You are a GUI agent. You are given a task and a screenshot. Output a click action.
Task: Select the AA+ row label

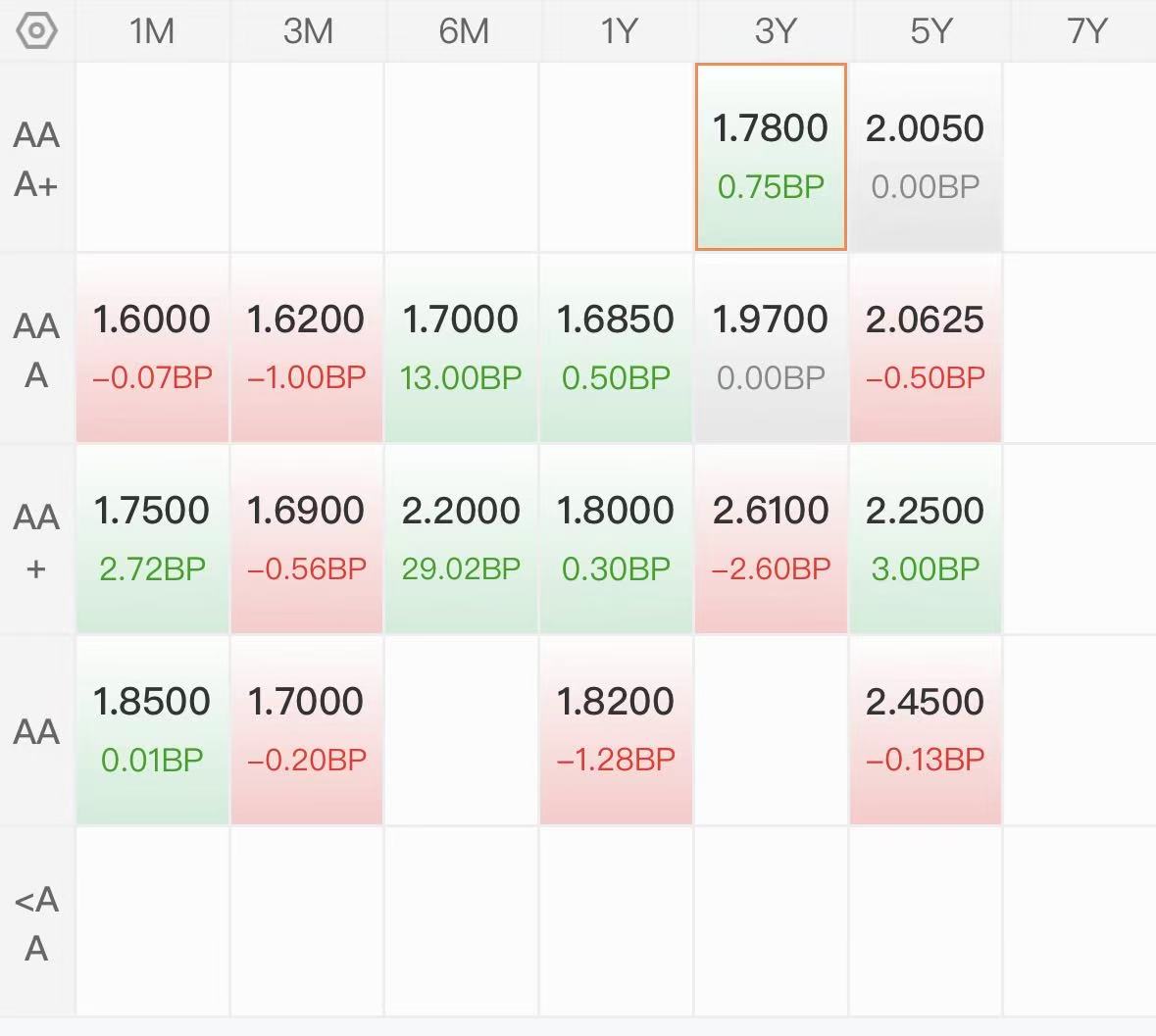(36, 540)
